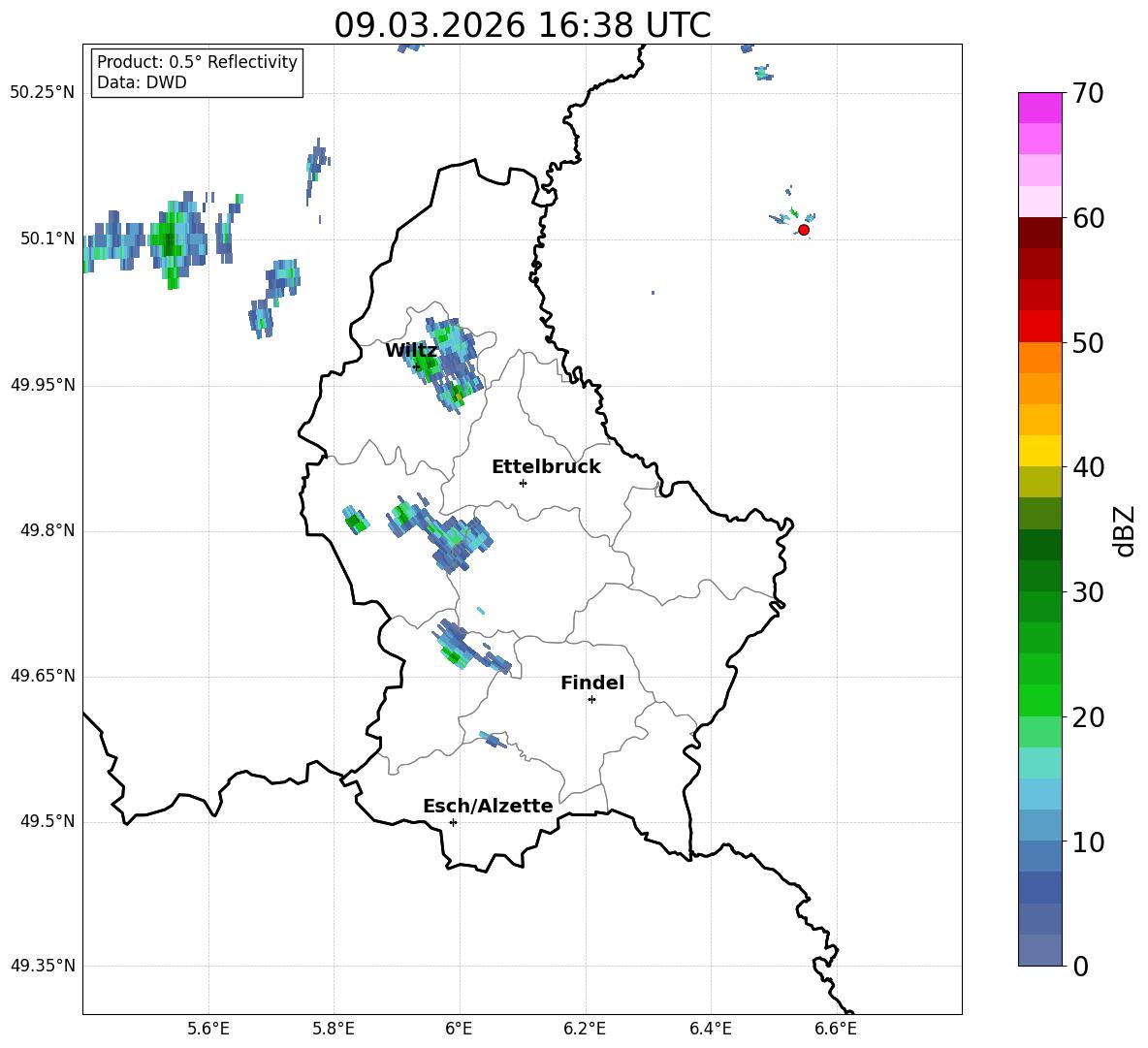The width and height of the screenshot is (1148, 1048).
Task: Click the small green echo west of 5.85°E at 49.8°N
Action: pyautogui.click(x=355, y=521)
